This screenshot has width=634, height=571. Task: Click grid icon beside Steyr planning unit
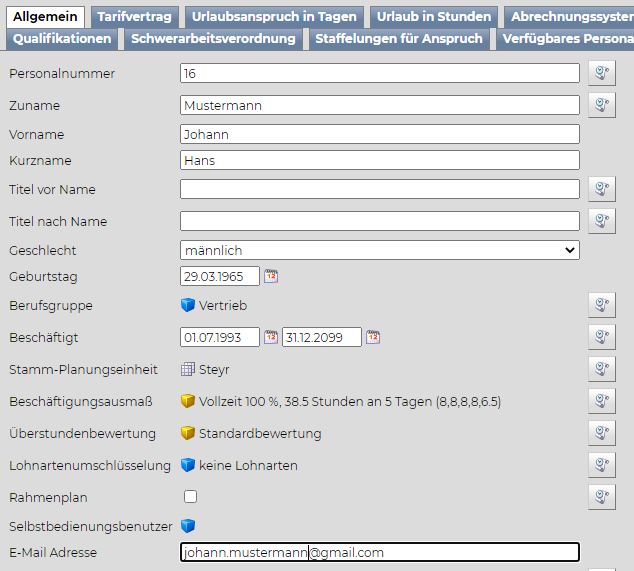tap(188, 370)
